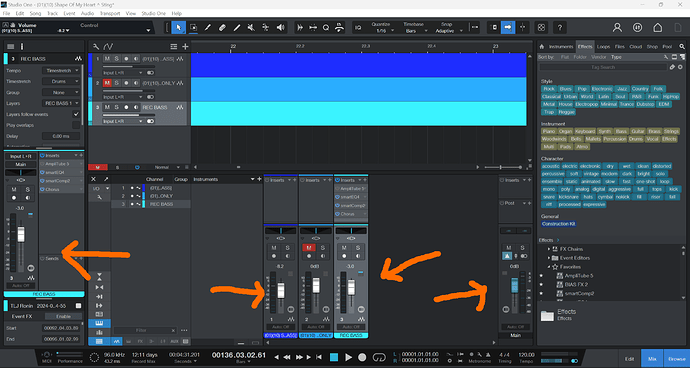Select the Listen (speaker) tool
Image resolution: width=690 pixels, height=368 pixels.
pyautogui.click(x=280, y=27)
